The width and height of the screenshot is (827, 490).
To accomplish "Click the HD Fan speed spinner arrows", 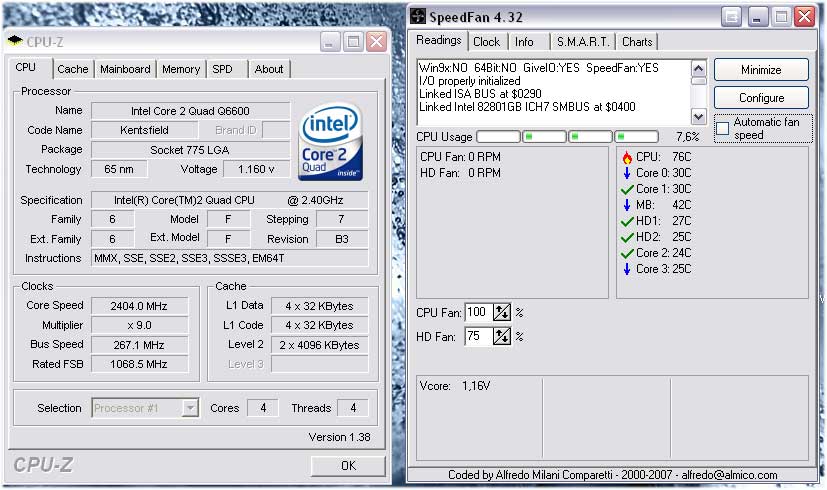I will coord(502,336).
